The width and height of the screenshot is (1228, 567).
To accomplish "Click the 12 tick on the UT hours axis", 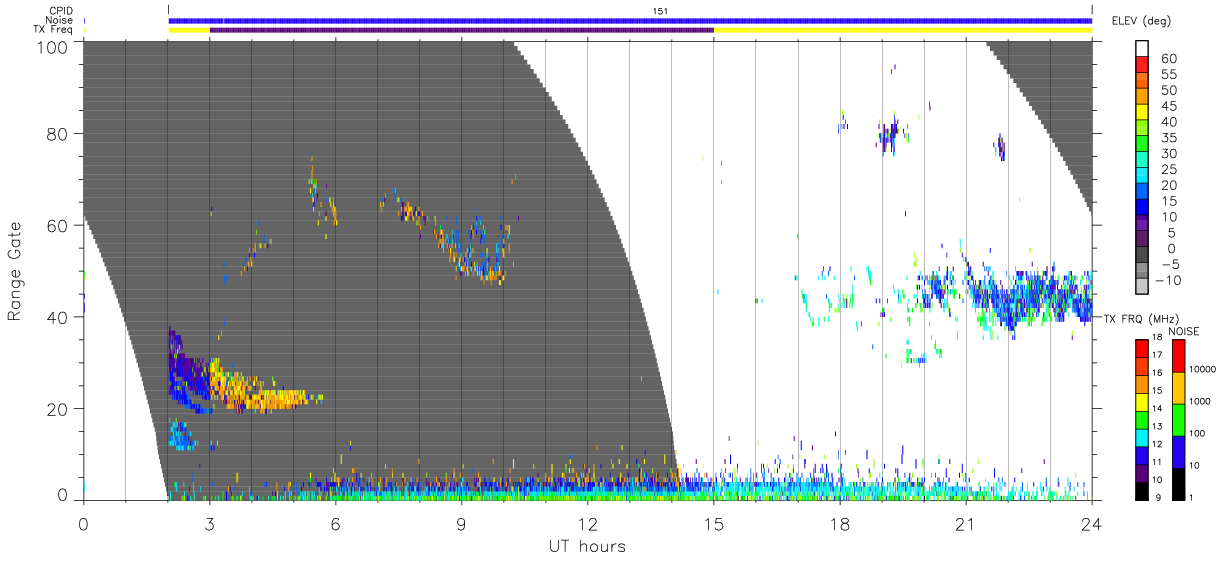I will pos(588,523).
